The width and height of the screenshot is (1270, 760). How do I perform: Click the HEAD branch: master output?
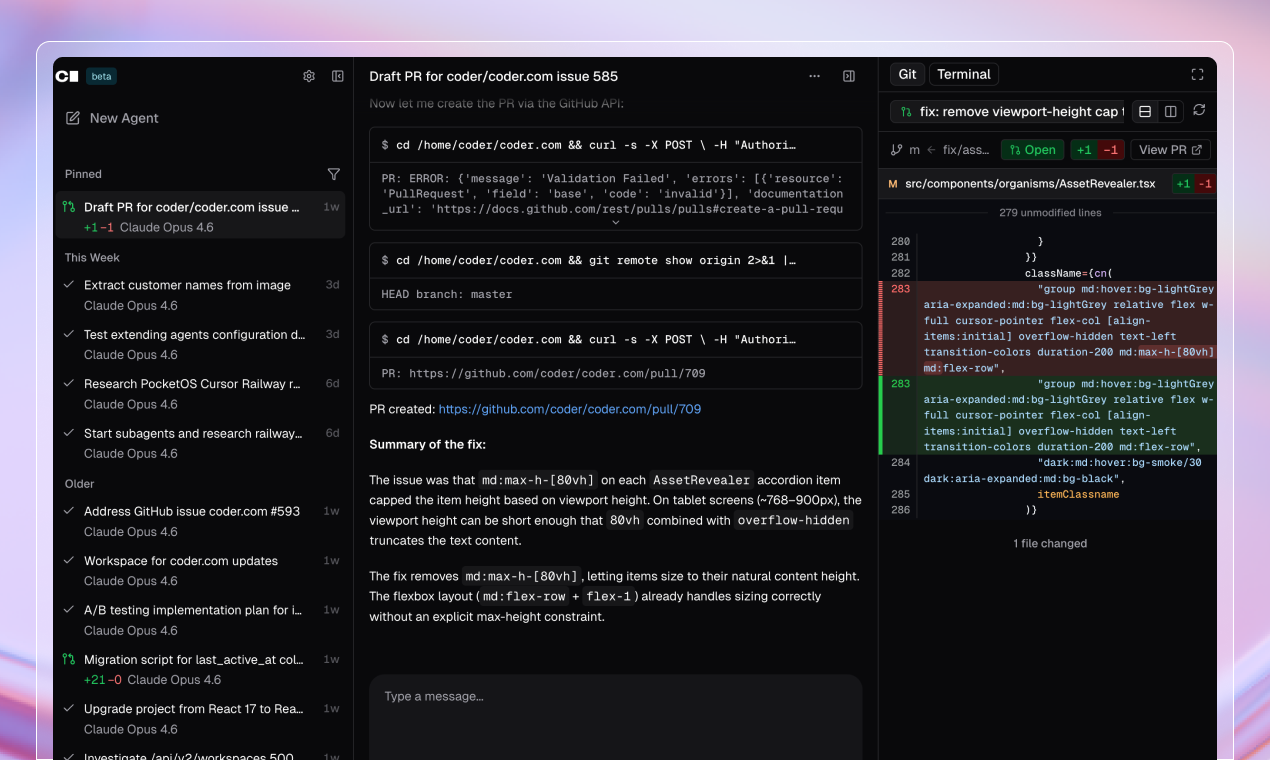(x=447, y=294)
